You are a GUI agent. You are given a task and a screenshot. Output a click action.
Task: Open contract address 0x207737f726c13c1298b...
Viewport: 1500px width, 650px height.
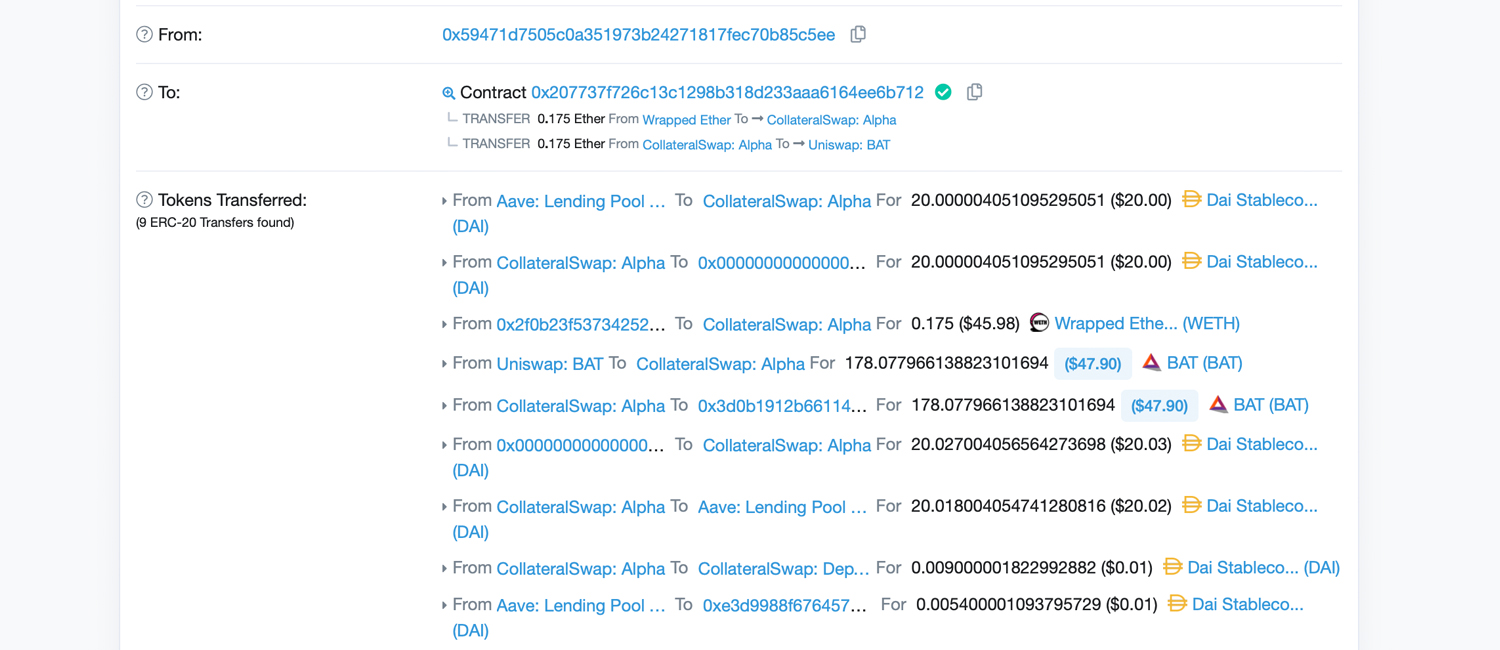coord(727,93)
